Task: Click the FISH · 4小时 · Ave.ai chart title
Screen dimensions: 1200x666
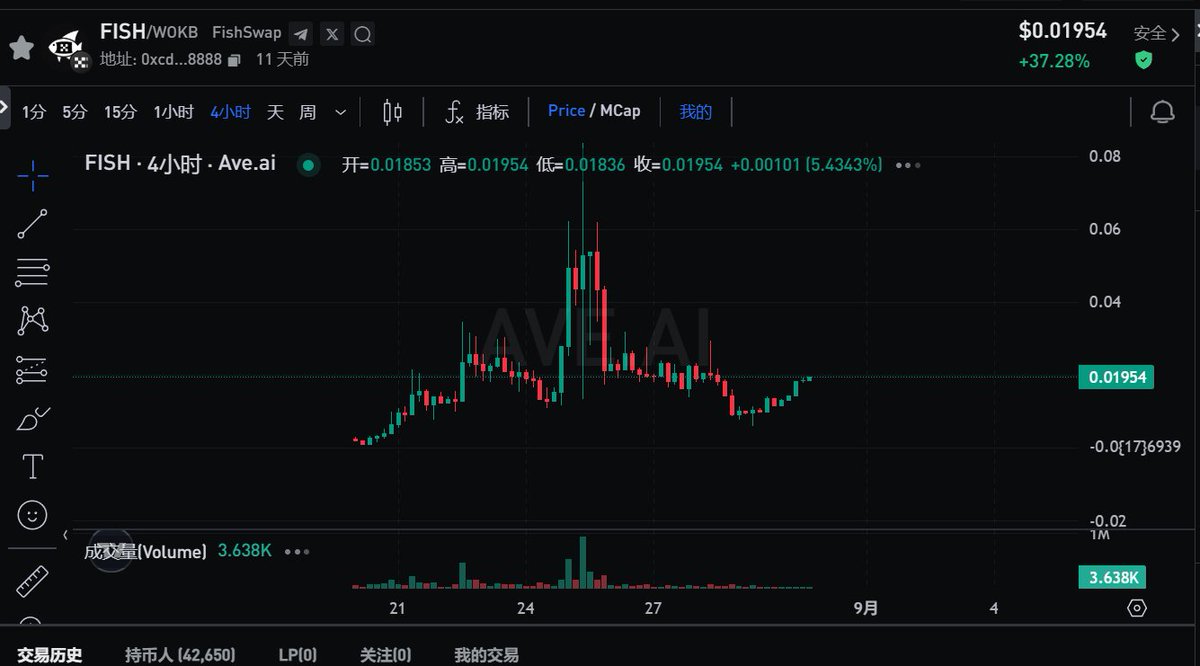Action: point(180,164)
